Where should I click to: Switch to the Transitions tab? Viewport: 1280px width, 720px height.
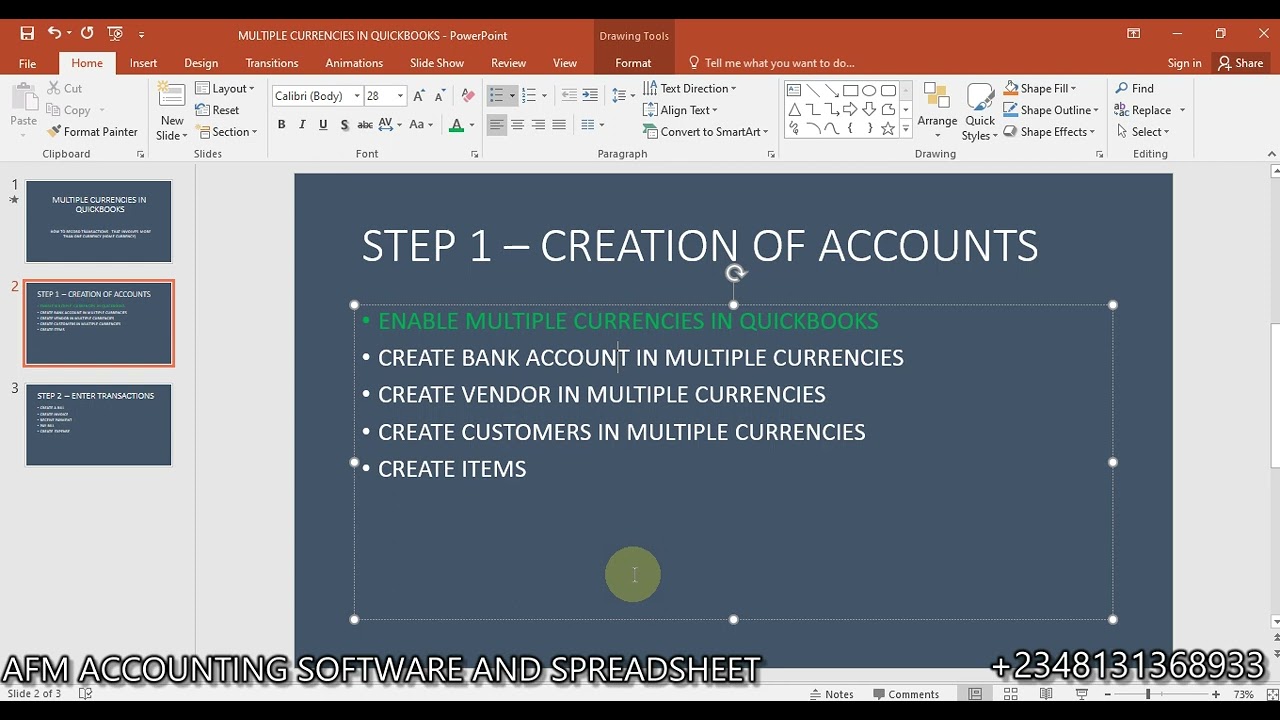[x=272, y=63]
